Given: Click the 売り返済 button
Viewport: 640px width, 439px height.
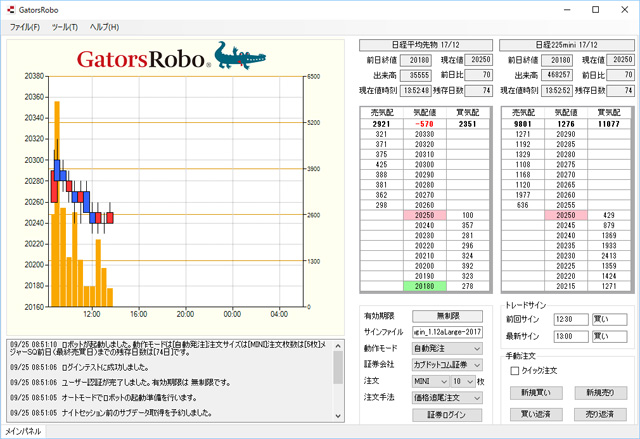Looking at the screenshot, I should 600,415.
